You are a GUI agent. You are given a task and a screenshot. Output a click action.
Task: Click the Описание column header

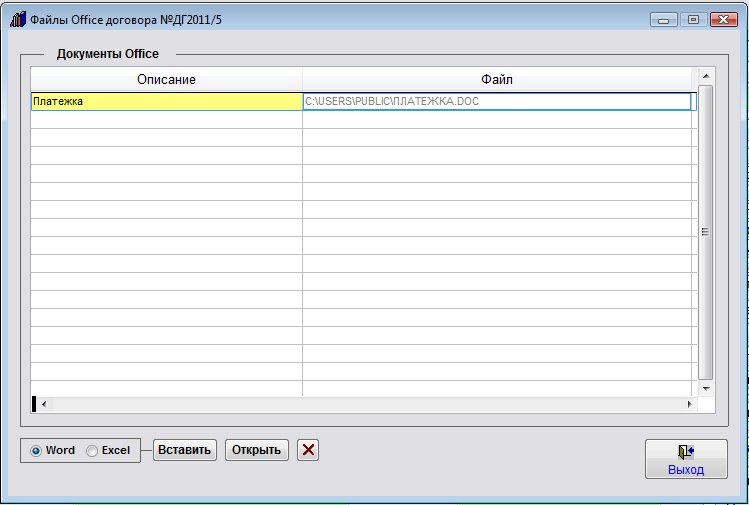tap(167, 79)
